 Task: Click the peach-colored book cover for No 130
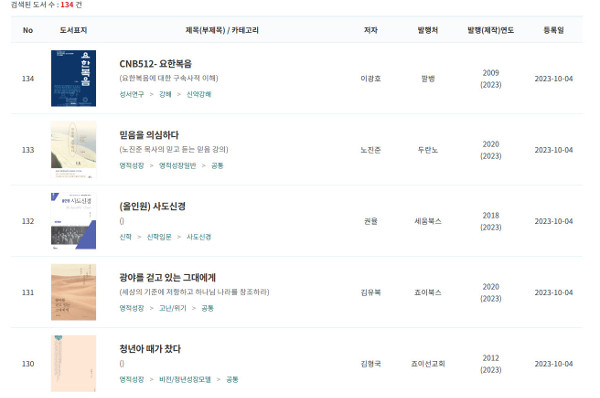click(73, 364)
